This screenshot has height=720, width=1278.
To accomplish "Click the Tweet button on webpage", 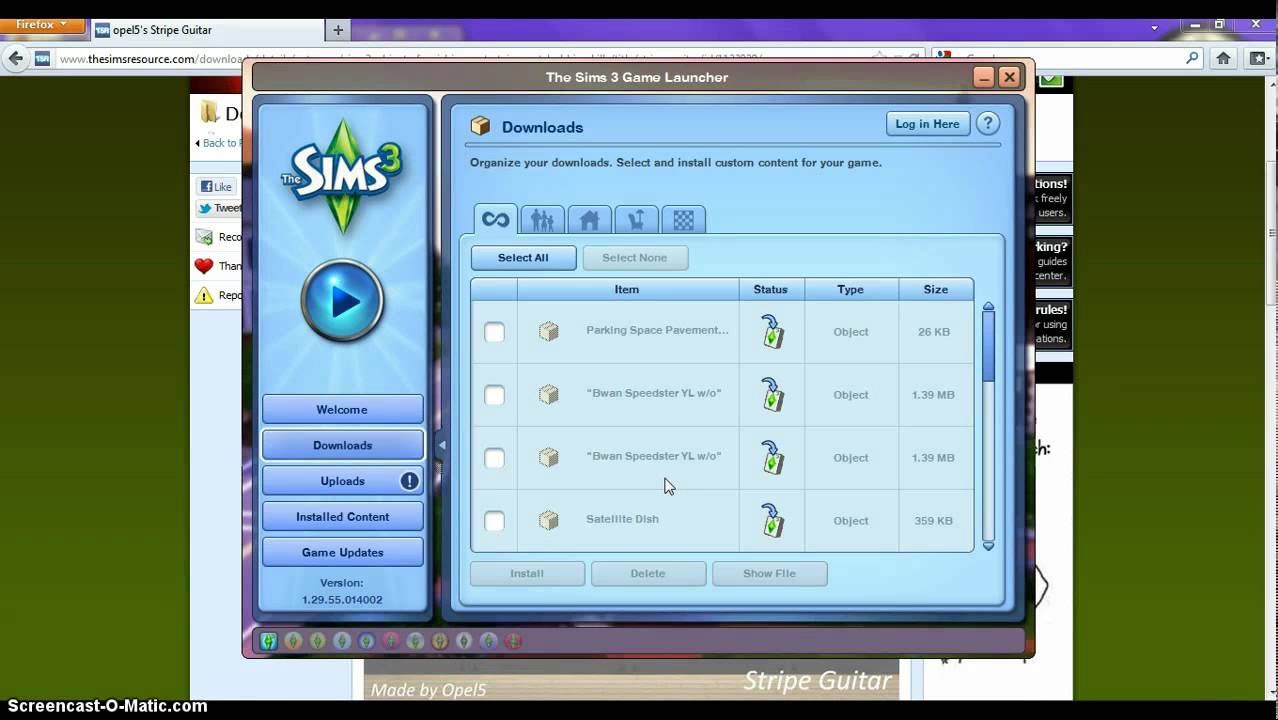I will coord(219,208).
